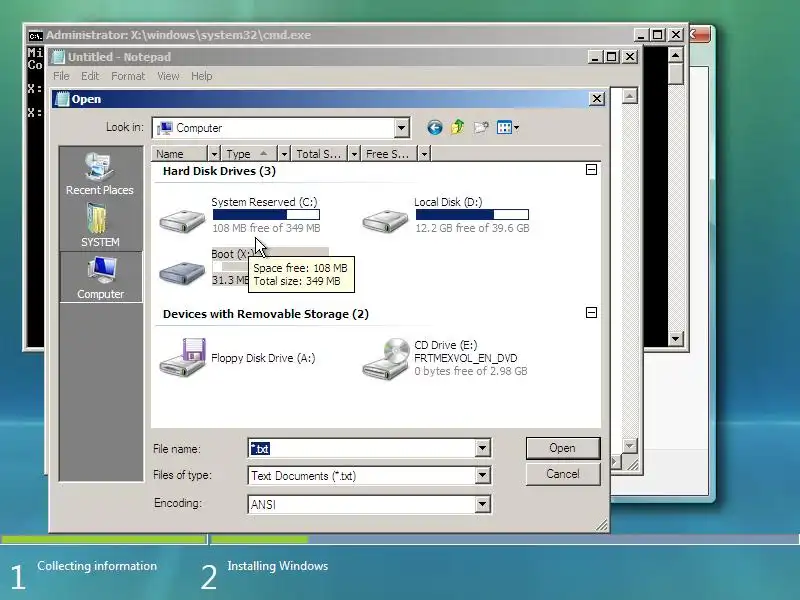Open the Free Space column filter arrow
Screen dimensions: 800x600
tap(423, 154)
